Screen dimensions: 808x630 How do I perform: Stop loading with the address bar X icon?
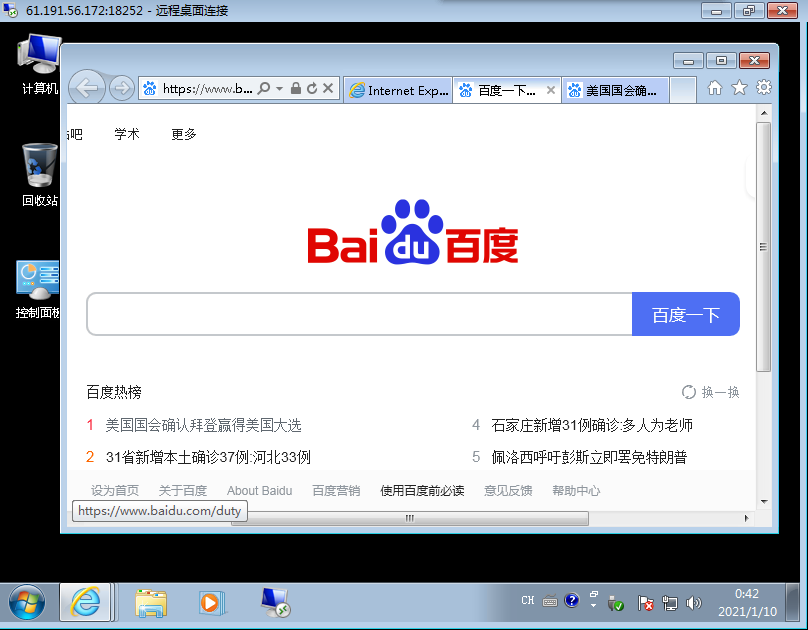point(328,88)
